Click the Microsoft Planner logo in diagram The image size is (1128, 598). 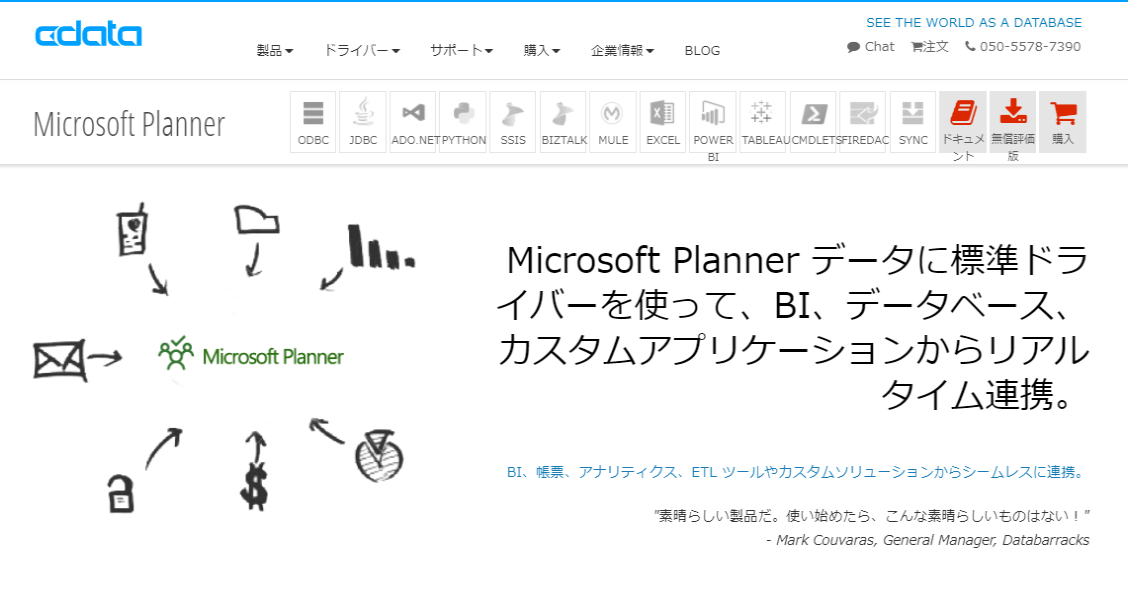point(251,353)
